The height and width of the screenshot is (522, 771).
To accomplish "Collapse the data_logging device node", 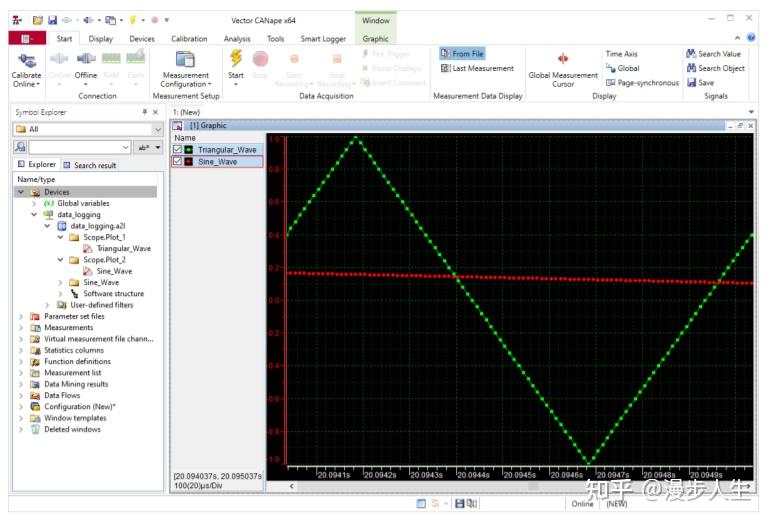I will click(x=34, y=214).
